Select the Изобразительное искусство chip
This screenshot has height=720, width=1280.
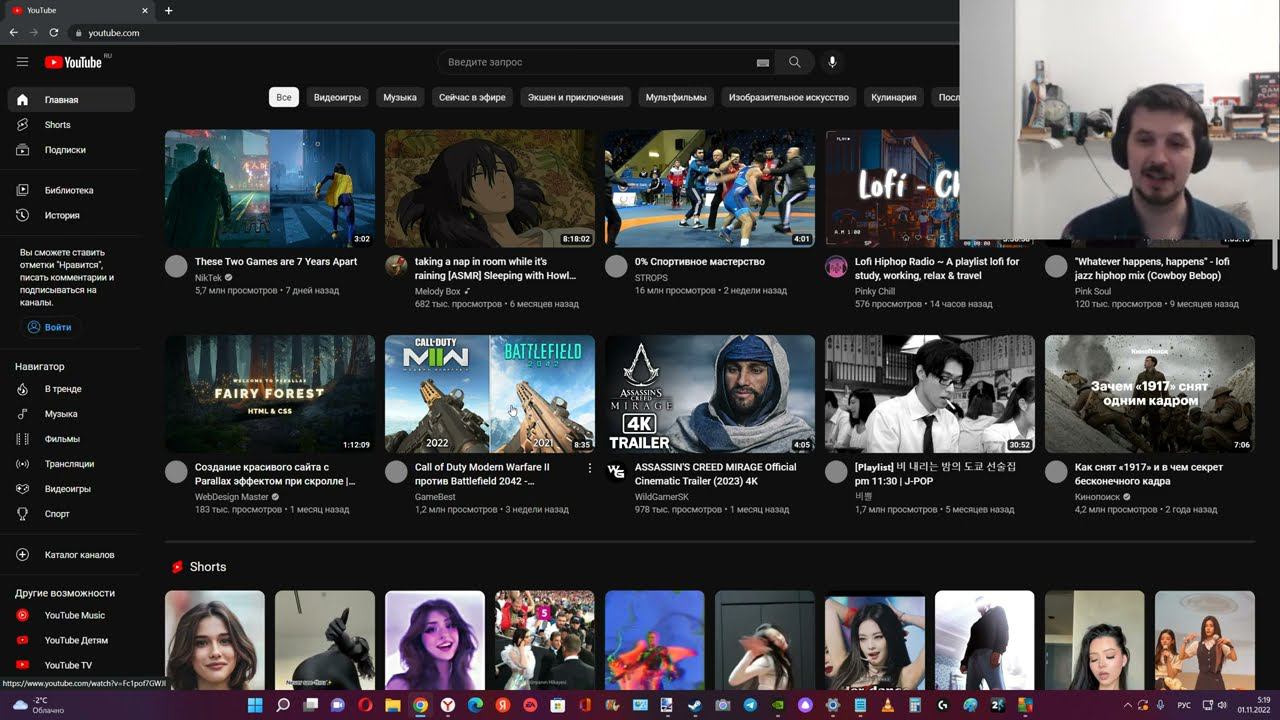[x=789, y=97]
